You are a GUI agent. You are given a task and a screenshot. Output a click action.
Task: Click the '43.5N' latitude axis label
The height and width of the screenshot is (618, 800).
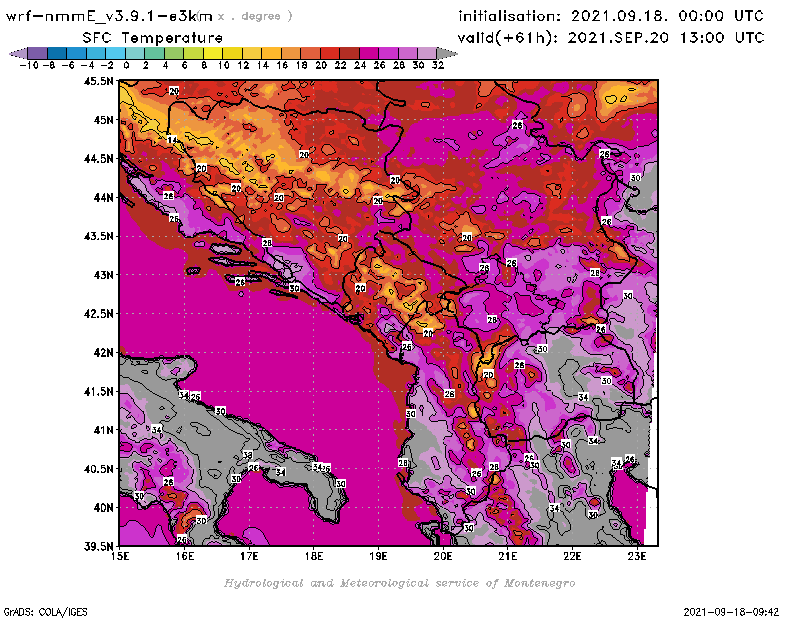[98, 236]
